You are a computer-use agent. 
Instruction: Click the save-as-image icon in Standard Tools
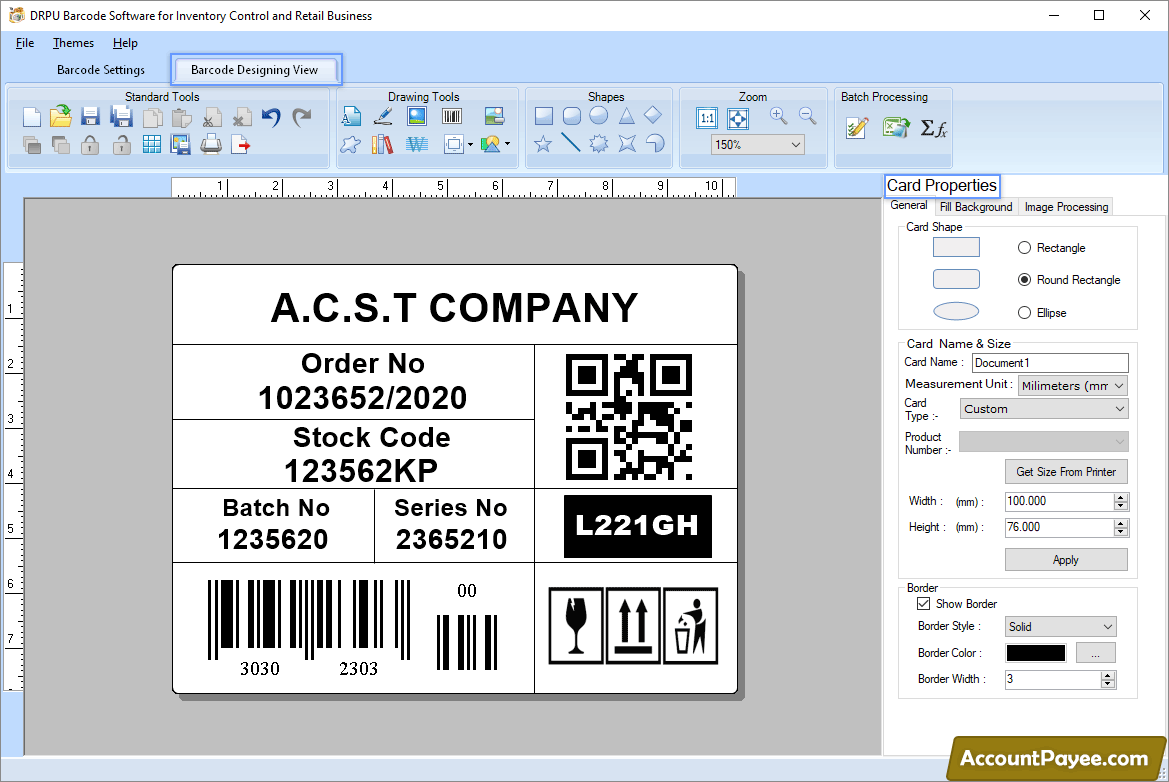tap(180, 144)
